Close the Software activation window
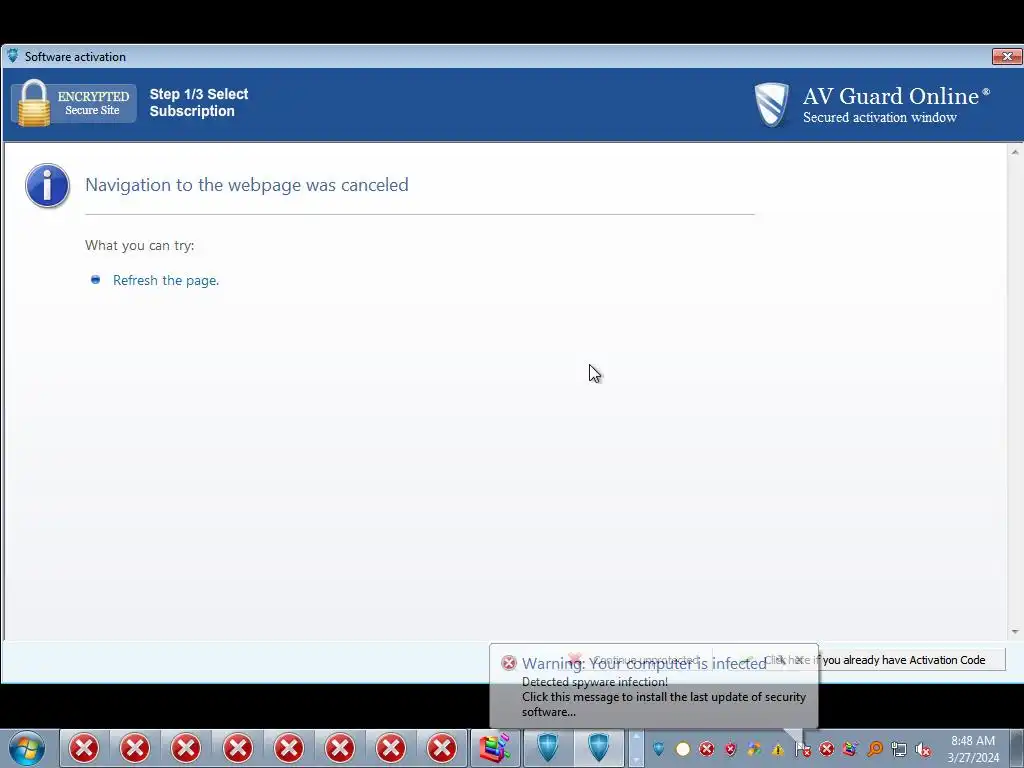Image resolution: width=1024 pixels, height=768 pixels. click(1006, 57)
